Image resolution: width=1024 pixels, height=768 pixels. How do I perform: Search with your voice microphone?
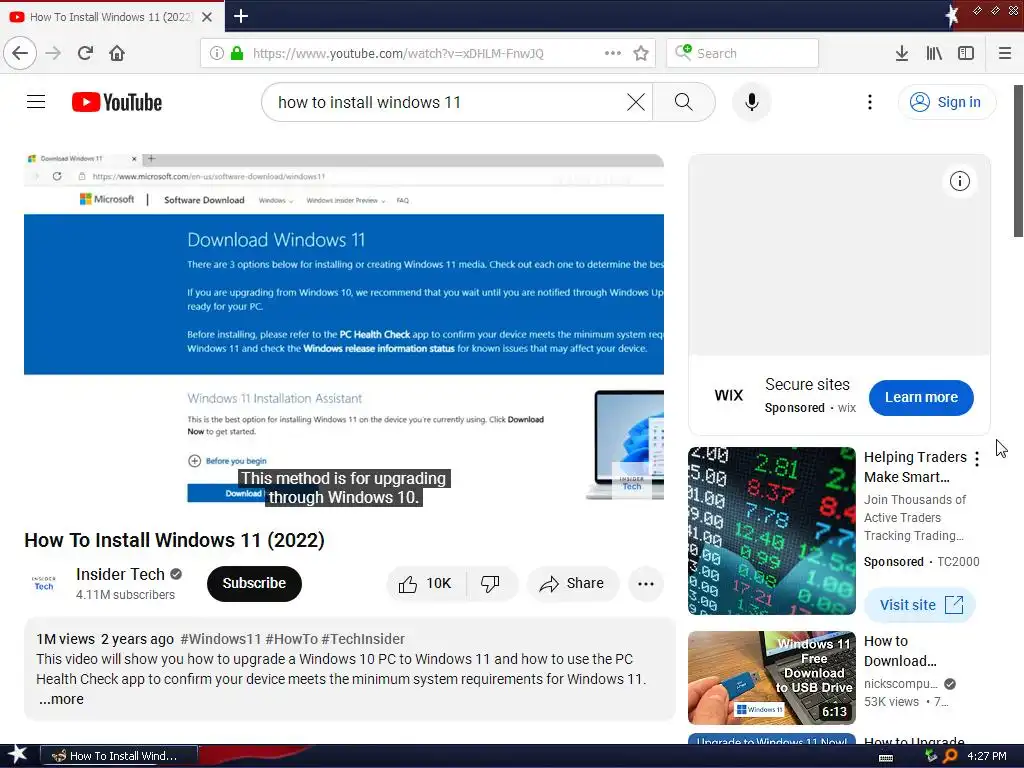click(x=752, y=102)
